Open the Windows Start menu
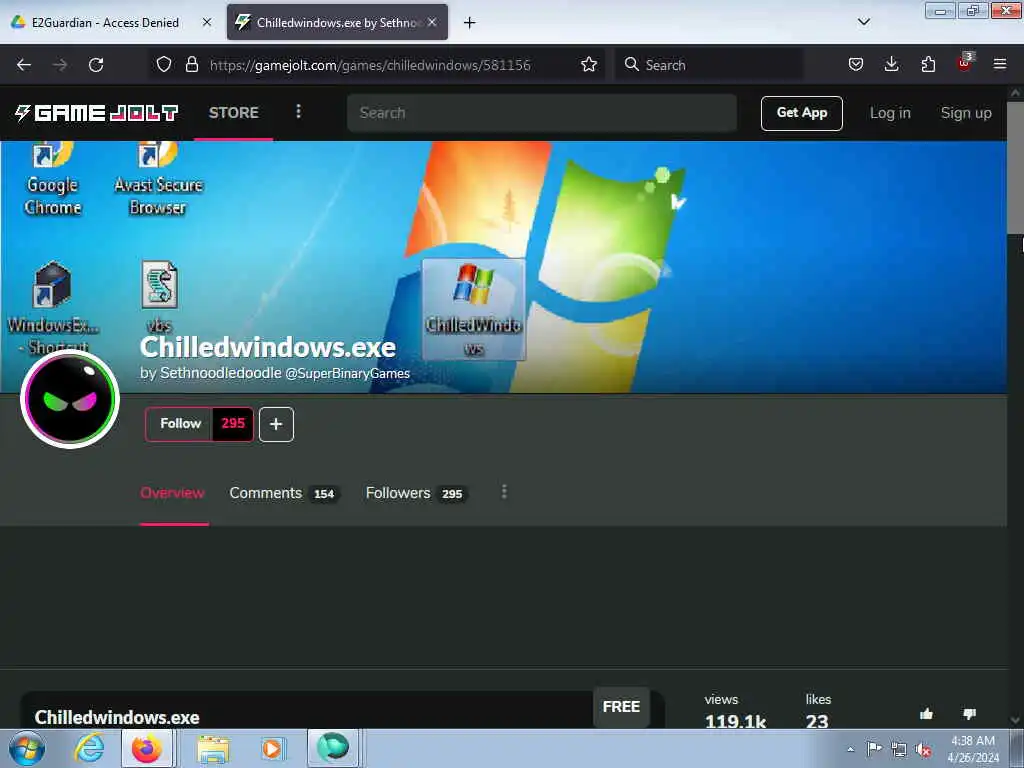This screenshot has width=1024, height=768. pyautogui.click(x=27, y=748)
